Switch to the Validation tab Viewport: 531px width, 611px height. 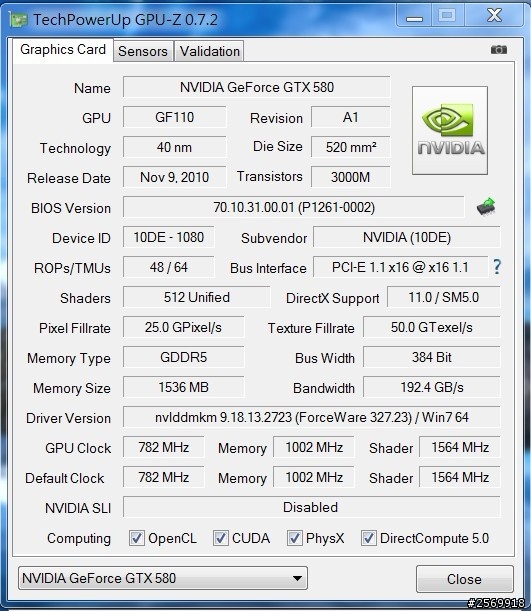tap(210, 51)
